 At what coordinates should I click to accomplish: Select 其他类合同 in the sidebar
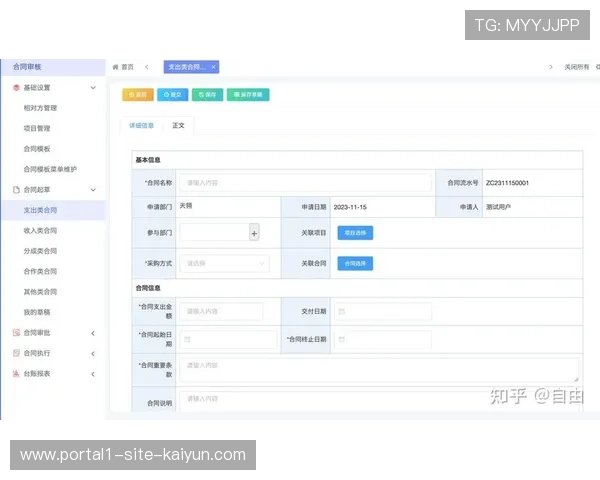(40, 292)
